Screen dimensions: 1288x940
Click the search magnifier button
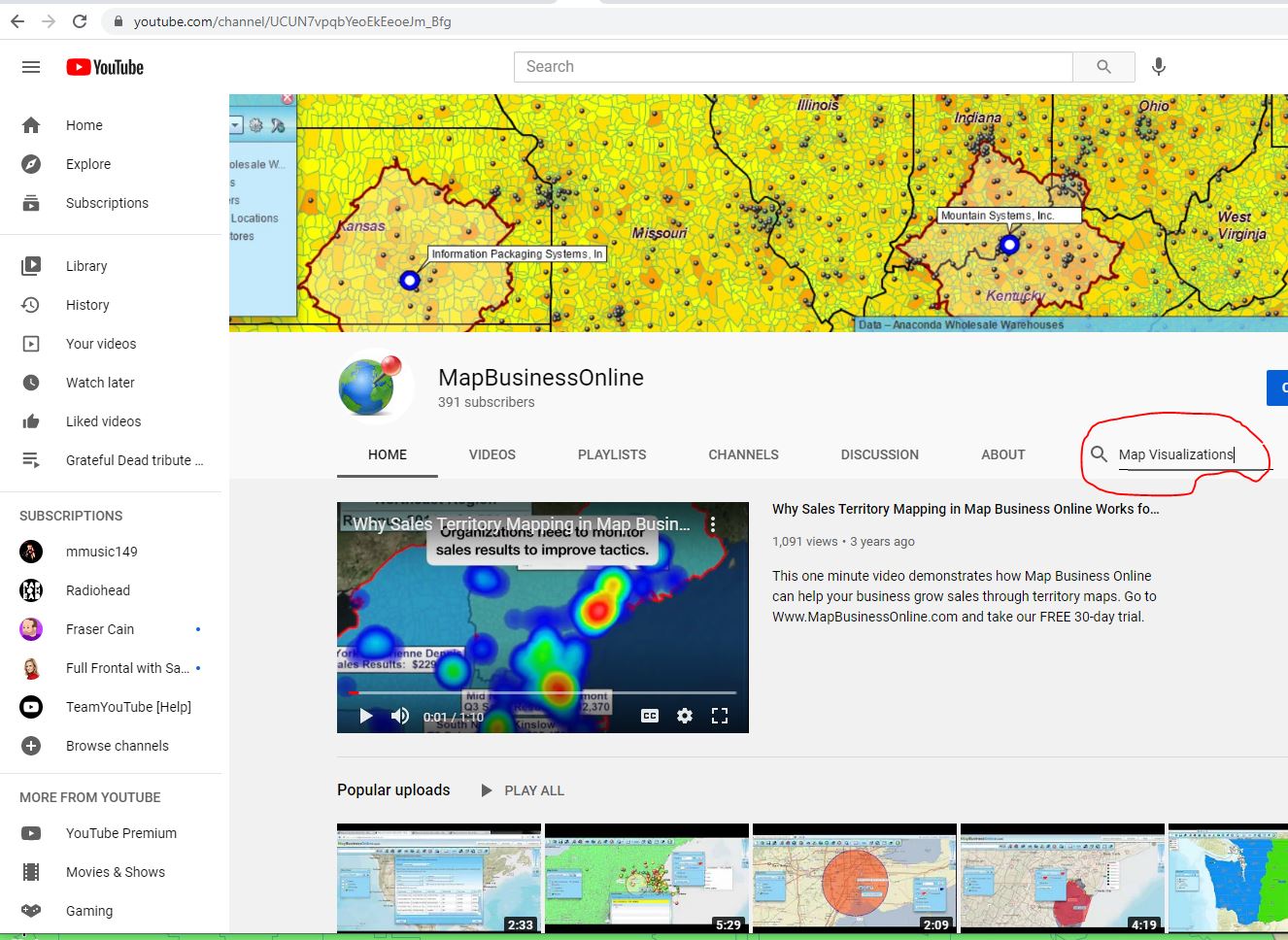click(x=1103, y=66)
